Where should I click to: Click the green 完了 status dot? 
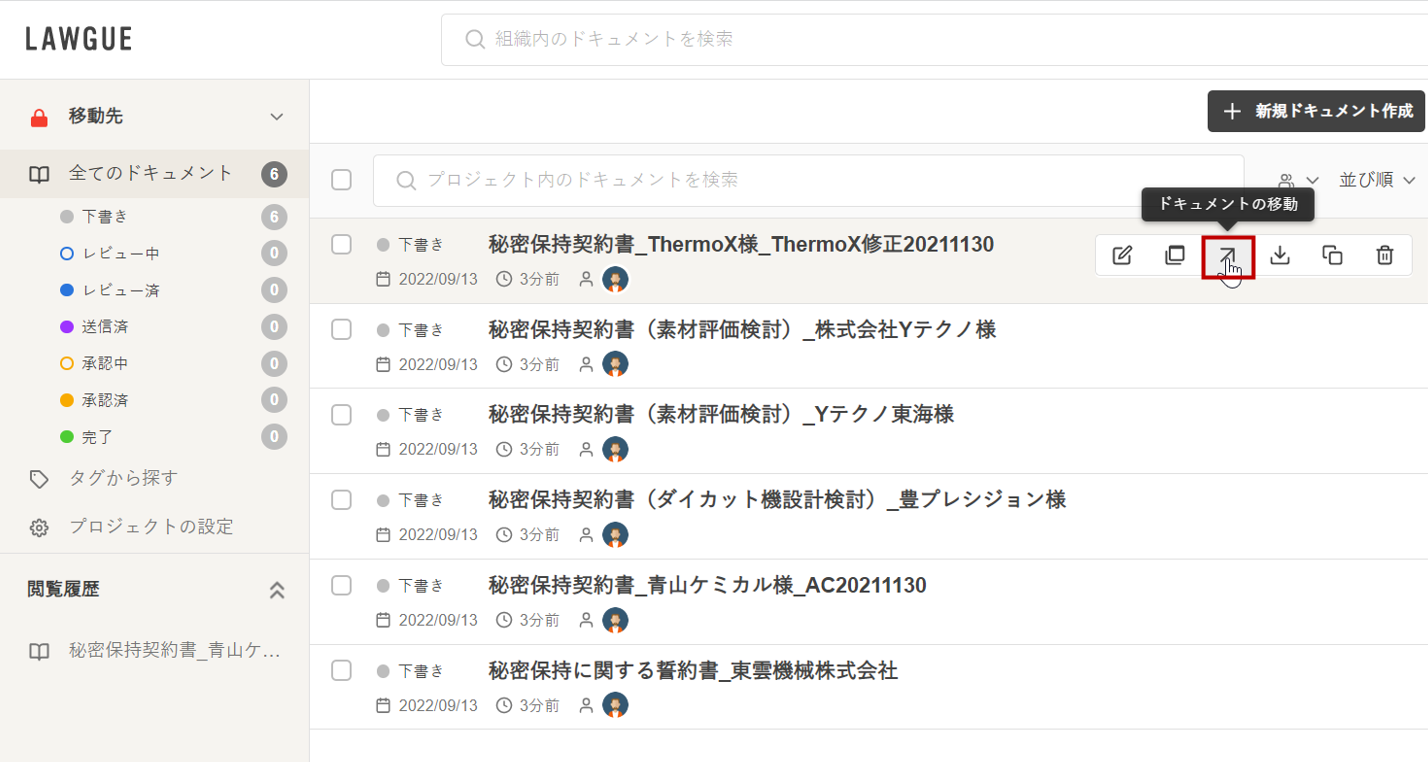67,437
